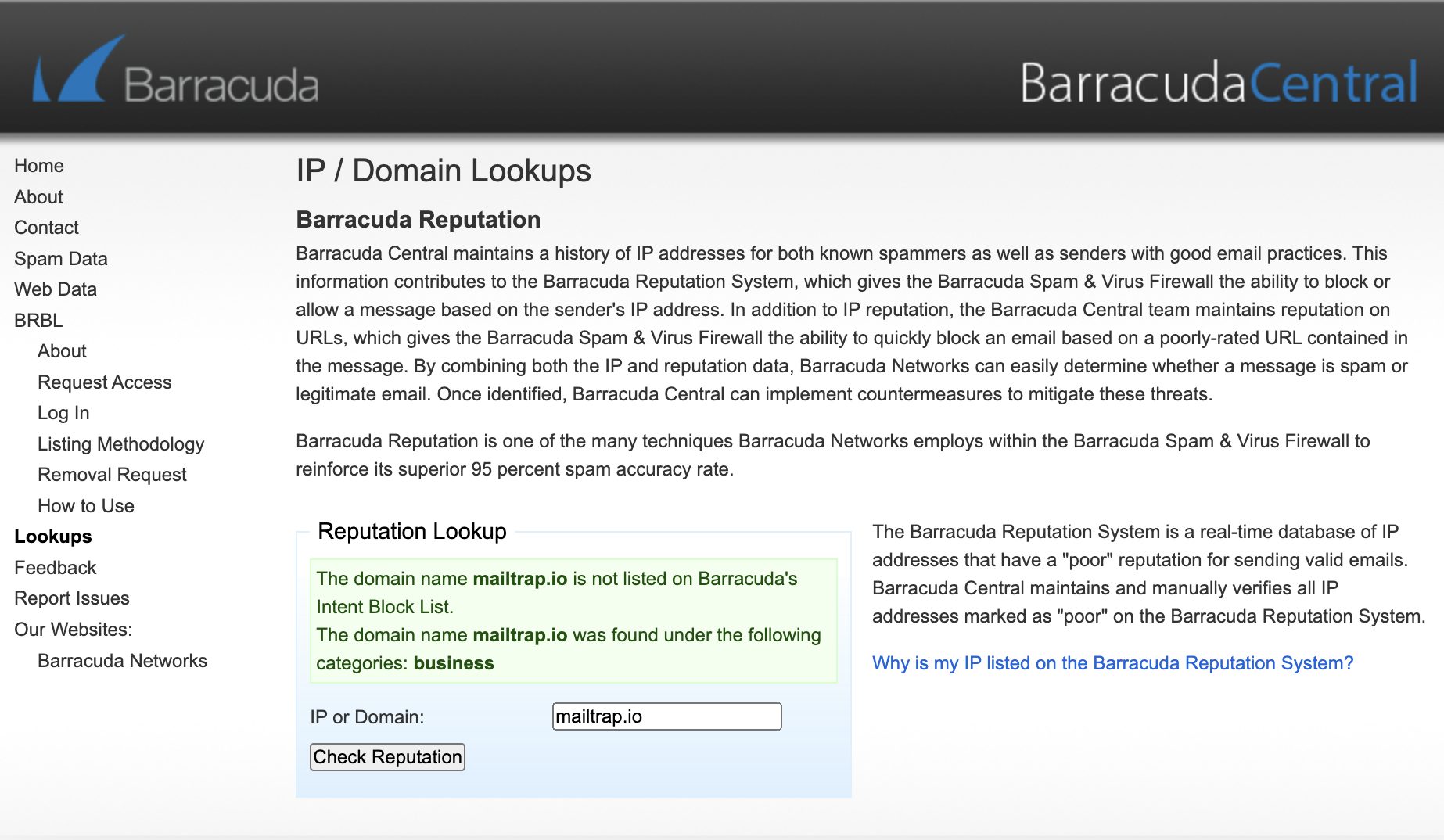Image resolution: width=1444 pixels, height=840 pixels.
Task: View the How to Use guide
Action: [x=85, y=506]
